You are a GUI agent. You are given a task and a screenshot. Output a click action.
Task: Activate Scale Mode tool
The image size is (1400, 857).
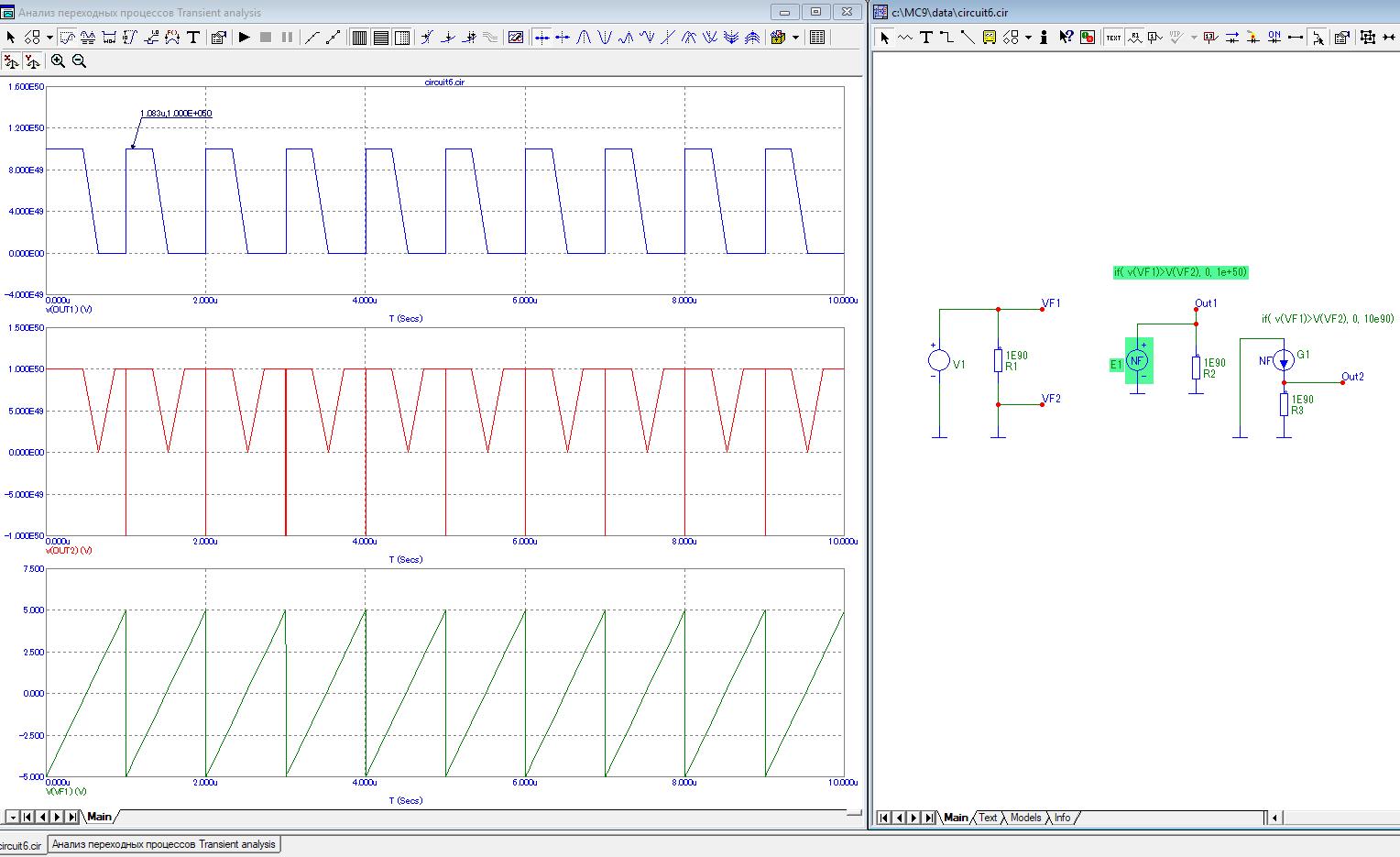[x=67, y=38]
